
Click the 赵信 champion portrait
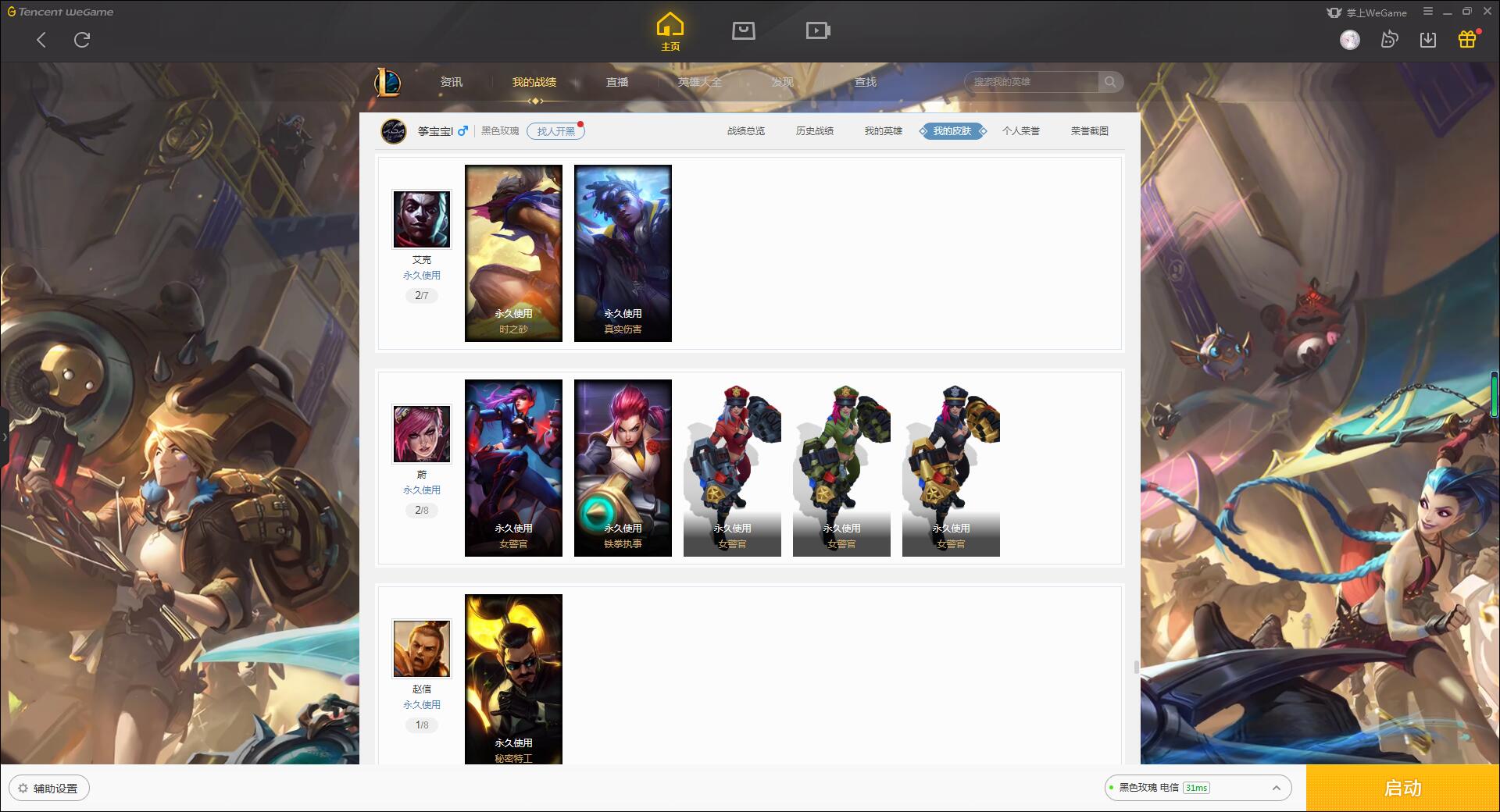click(x=422, y=649)
